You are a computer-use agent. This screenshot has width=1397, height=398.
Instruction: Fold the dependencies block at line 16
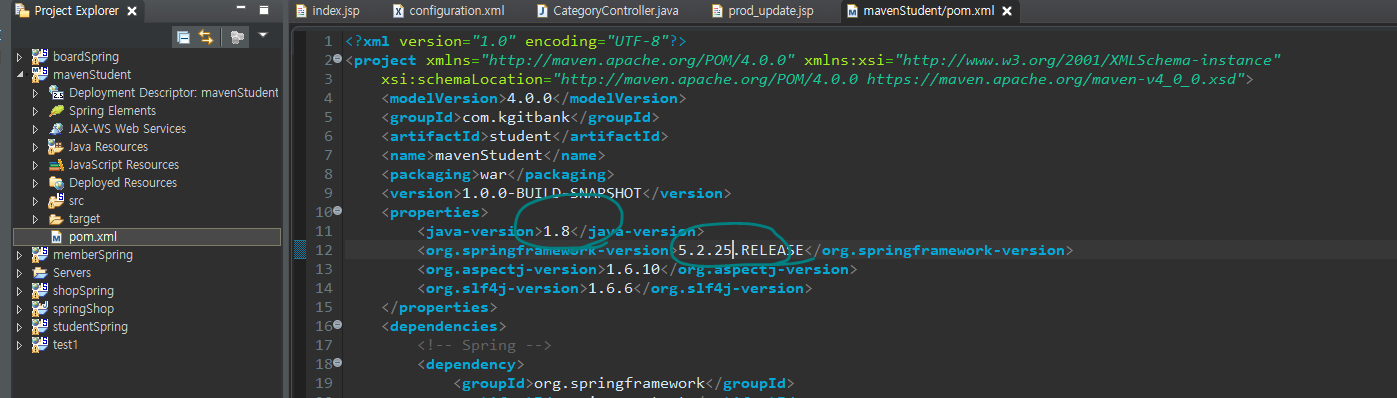pyautogui.click(x=337, y=325)
